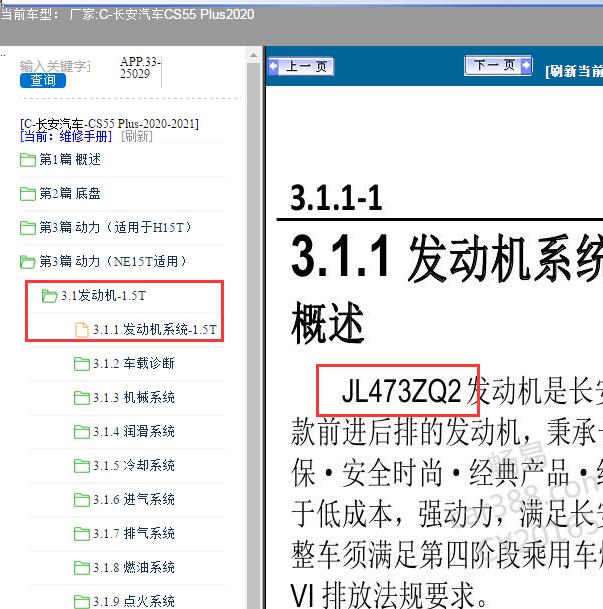The width and height of the screenshot is (603, 609).
Task: Expand 第3篇 动力（适用于H15T）
Action: (115, 227)
